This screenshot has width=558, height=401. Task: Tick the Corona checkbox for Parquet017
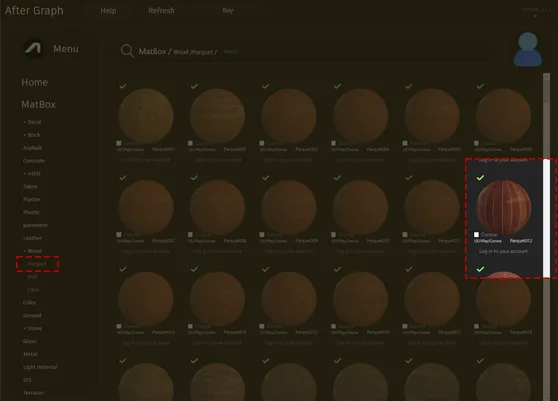coord(405,326)
